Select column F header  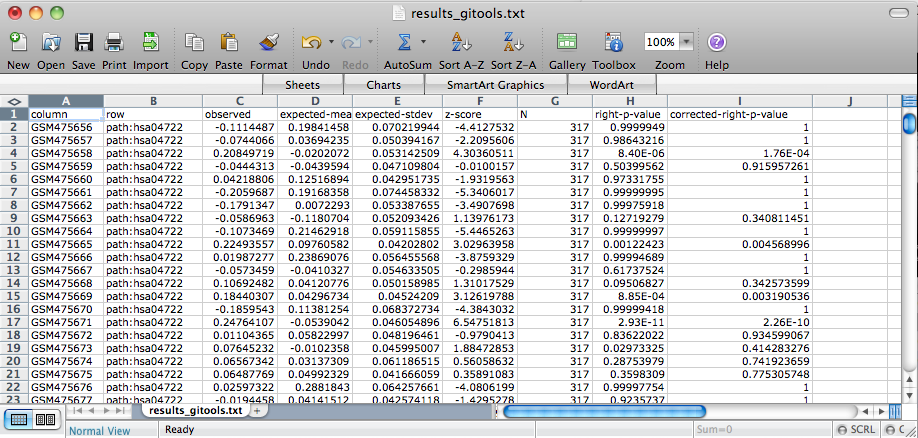[480, 101]
